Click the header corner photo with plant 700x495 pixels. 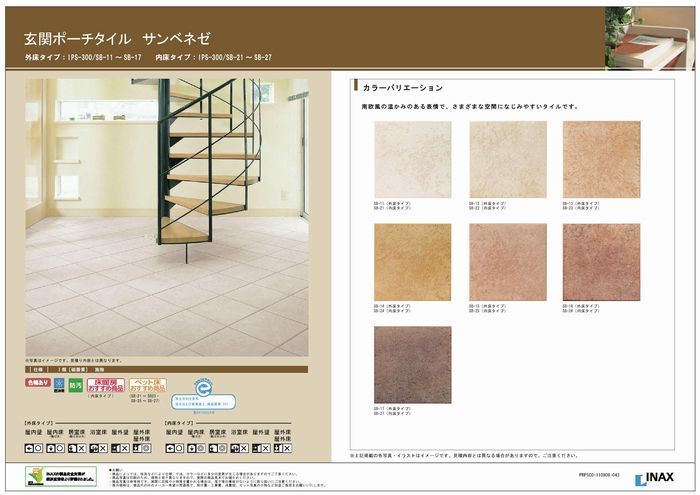(x=650, y=38)
